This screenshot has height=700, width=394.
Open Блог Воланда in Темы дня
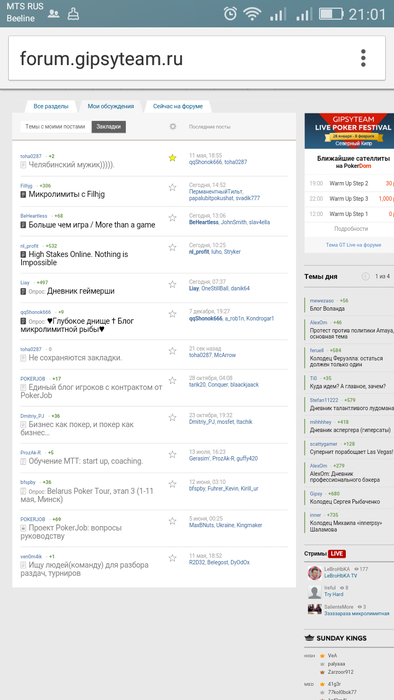tap(327, 308)
